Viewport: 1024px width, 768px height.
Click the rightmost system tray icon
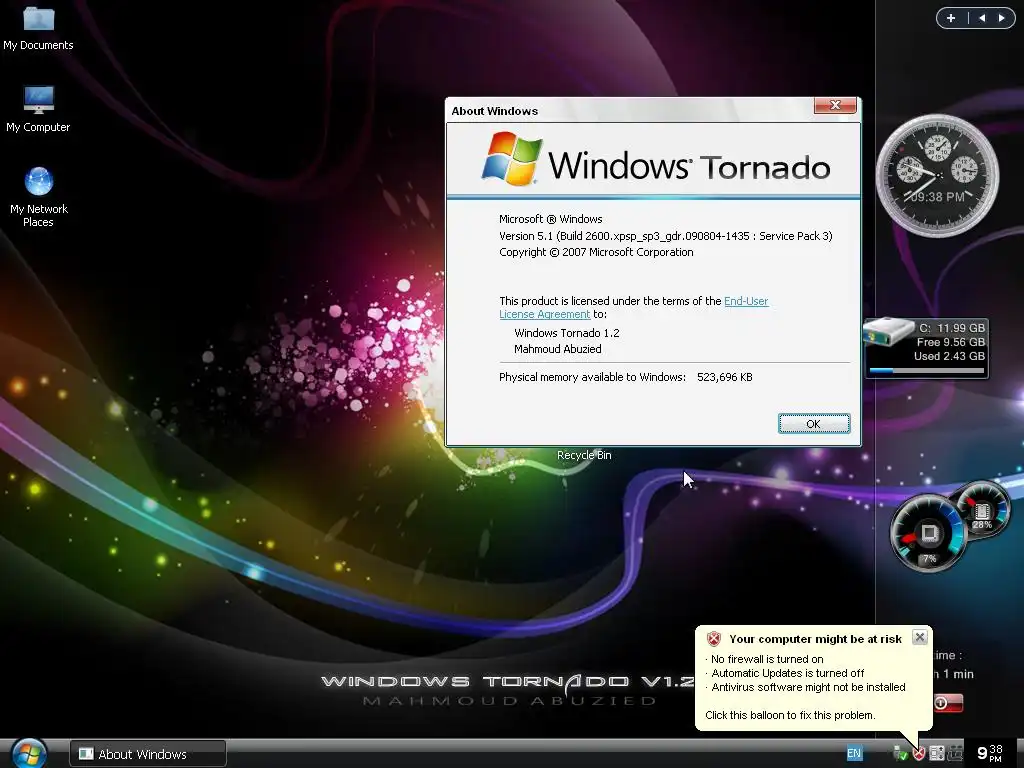tap(955, 753)
